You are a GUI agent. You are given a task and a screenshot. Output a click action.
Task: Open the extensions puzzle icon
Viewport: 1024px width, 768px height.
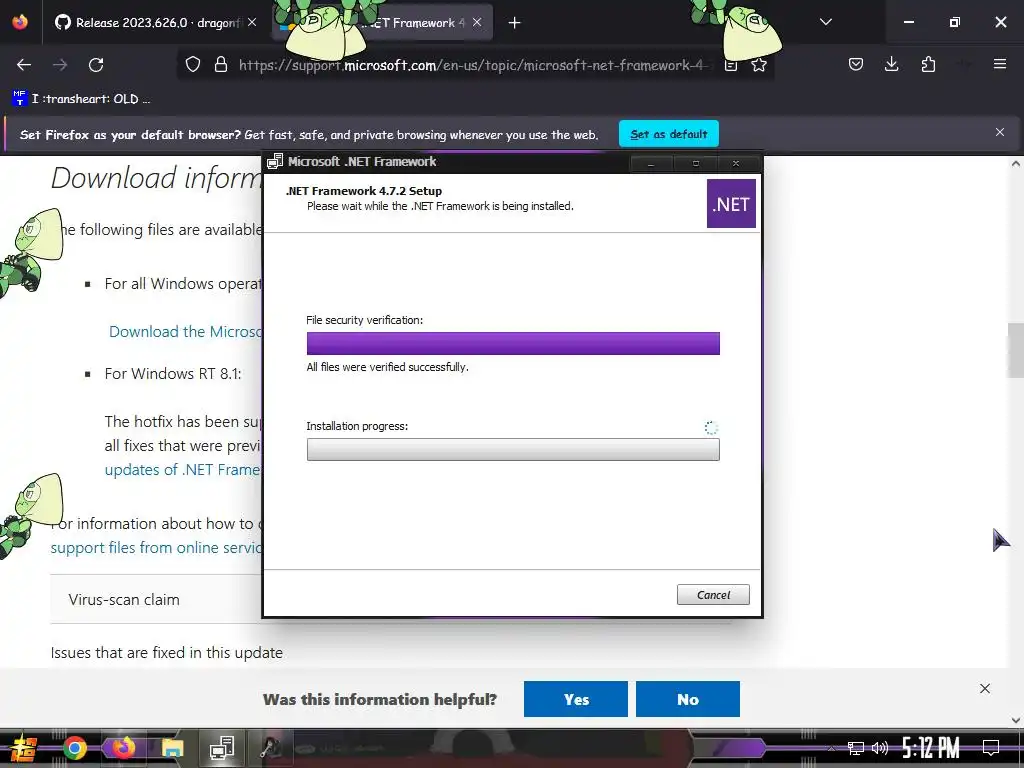tap(928, 64)
